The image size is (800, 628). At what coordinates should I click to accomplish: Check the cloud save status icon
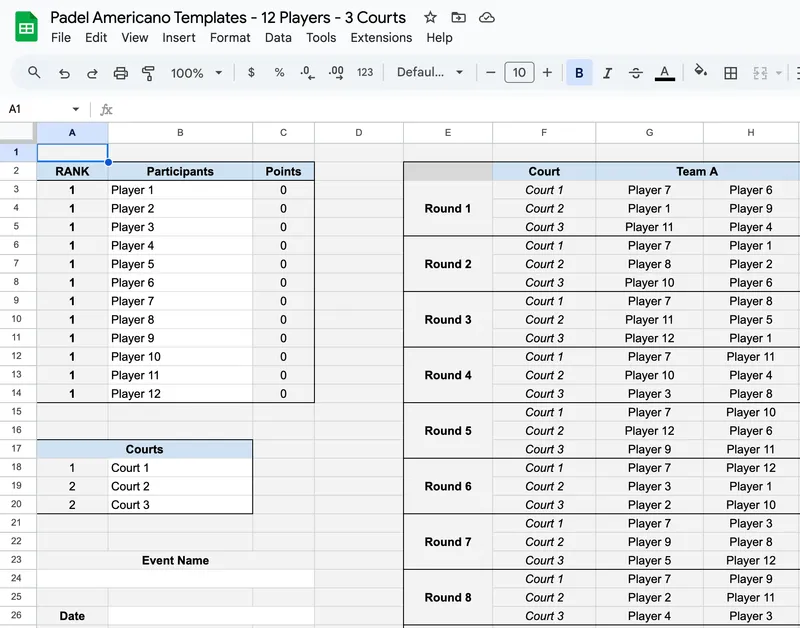(x=487, y=18)
